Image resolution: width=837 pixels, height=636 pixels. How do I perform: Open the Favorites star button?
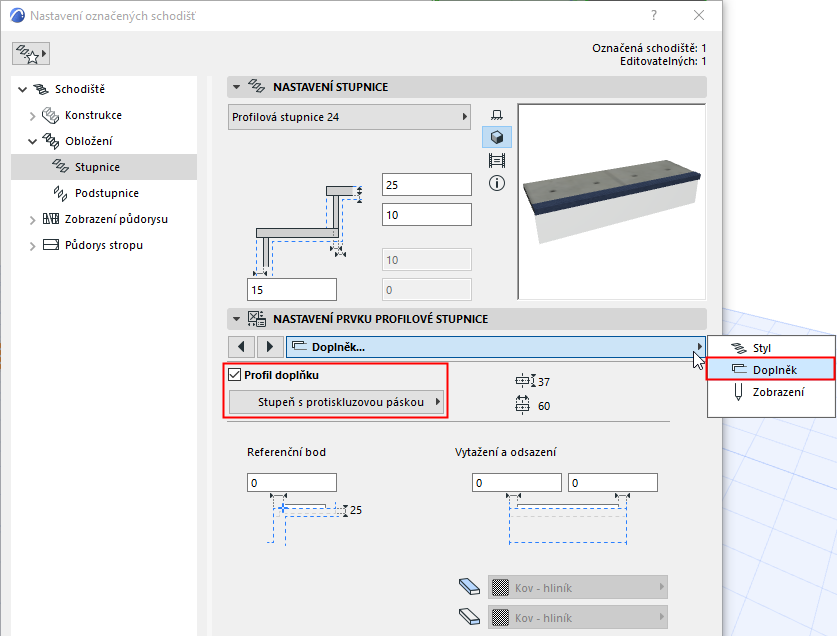pyautogui.click(x=31, y=53)
